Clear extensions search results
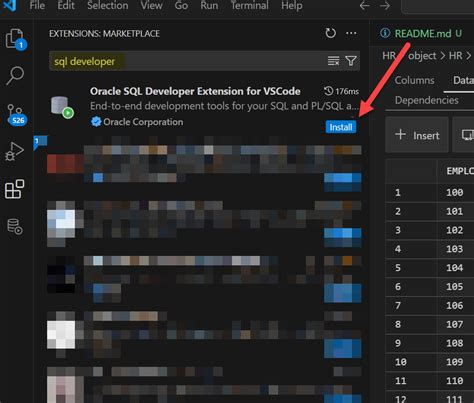 [333, 61]
